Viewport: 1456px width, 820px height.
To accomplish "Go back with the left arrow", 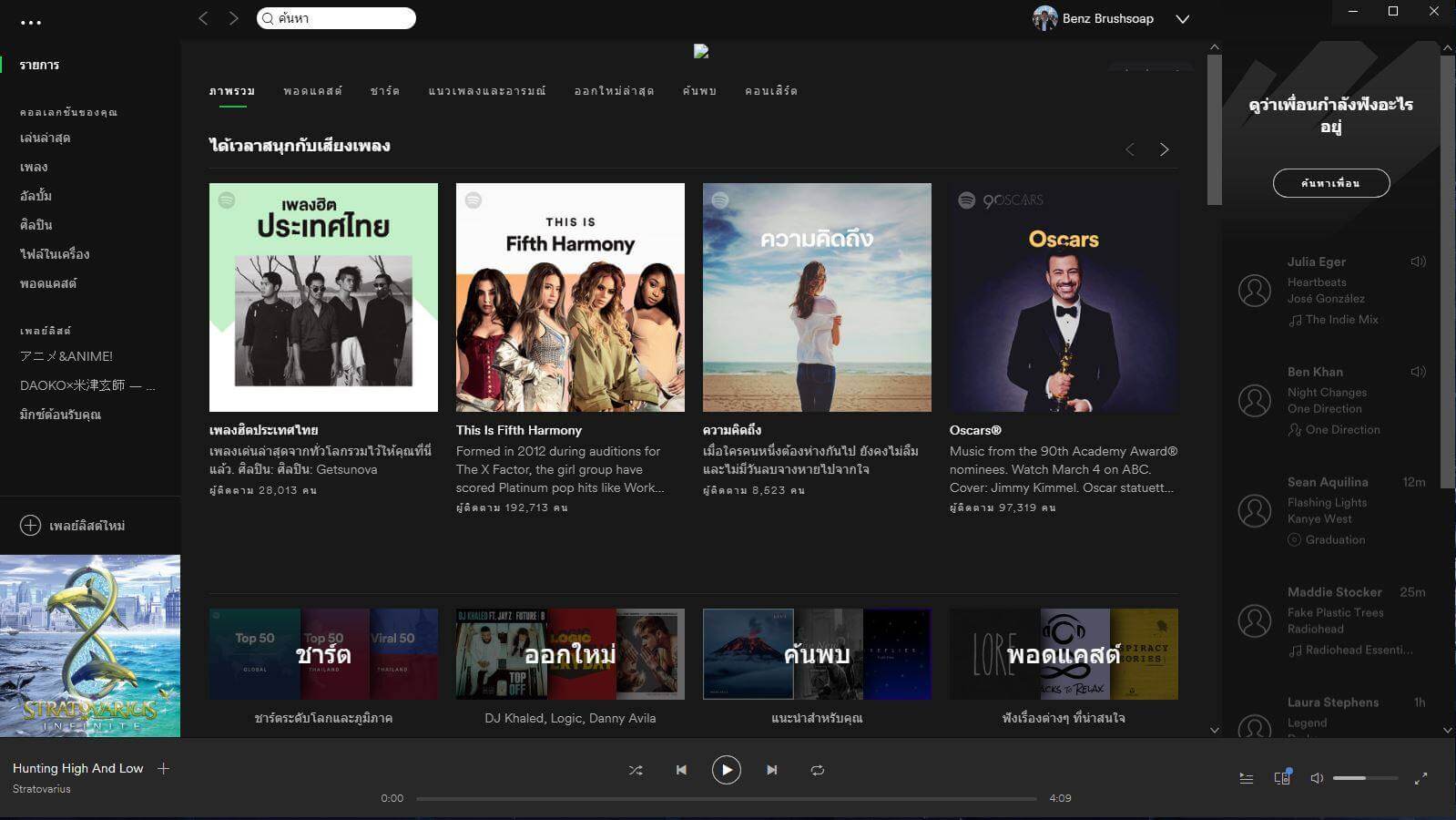I will point(204,18).
